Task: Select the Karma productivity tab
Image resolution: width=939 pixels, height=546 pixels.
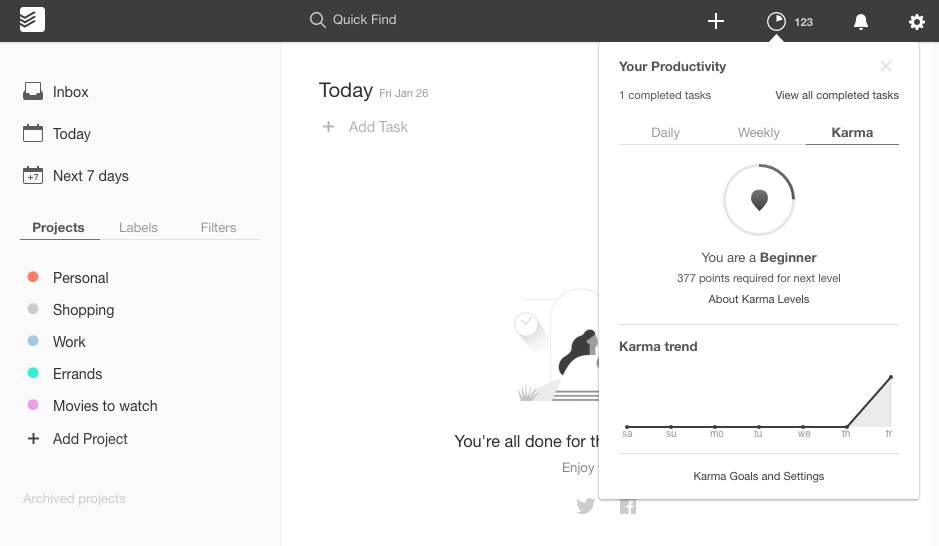Action: point(852,132)
